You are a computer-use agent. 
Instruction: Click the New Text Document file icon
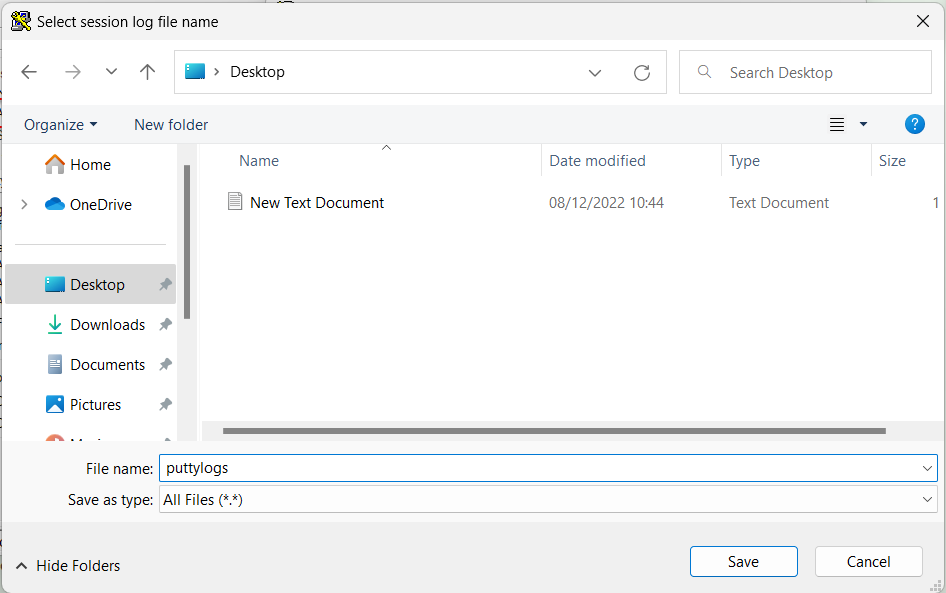[235, 202]
